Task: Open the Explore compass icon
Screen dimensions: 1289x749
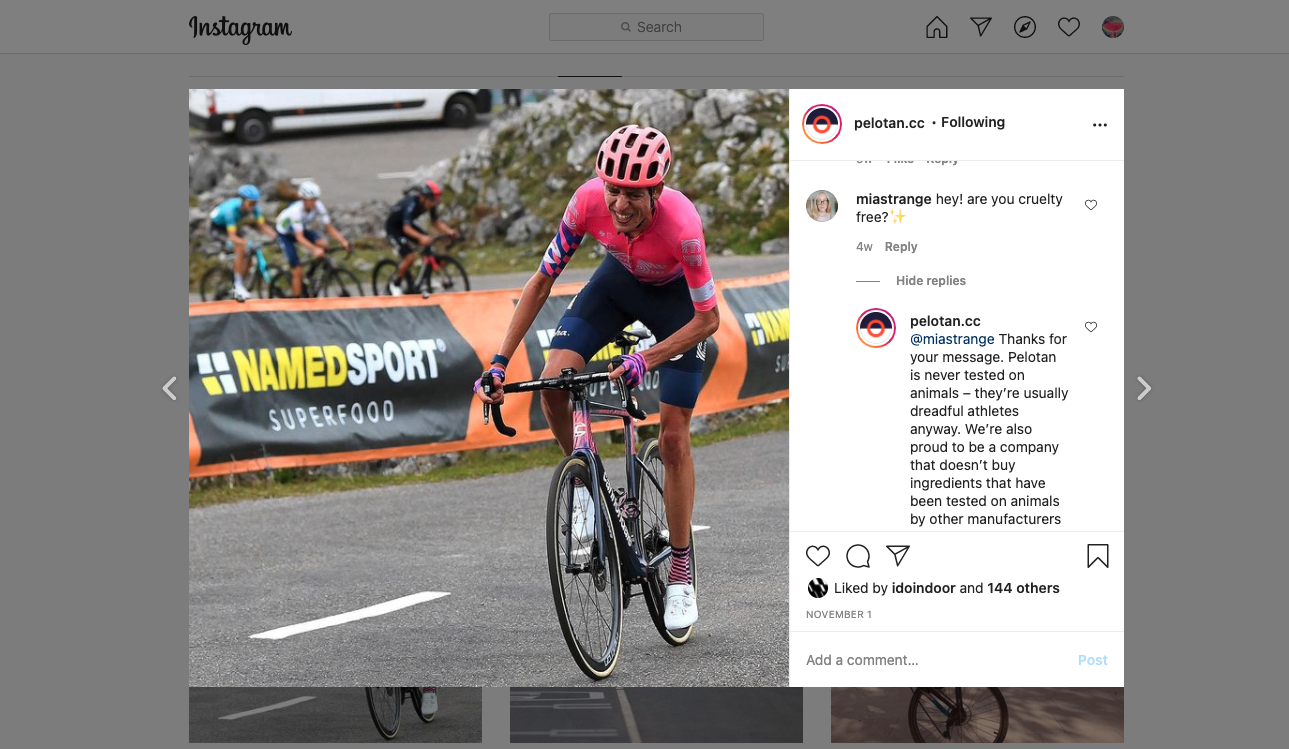Action: 1025,27
